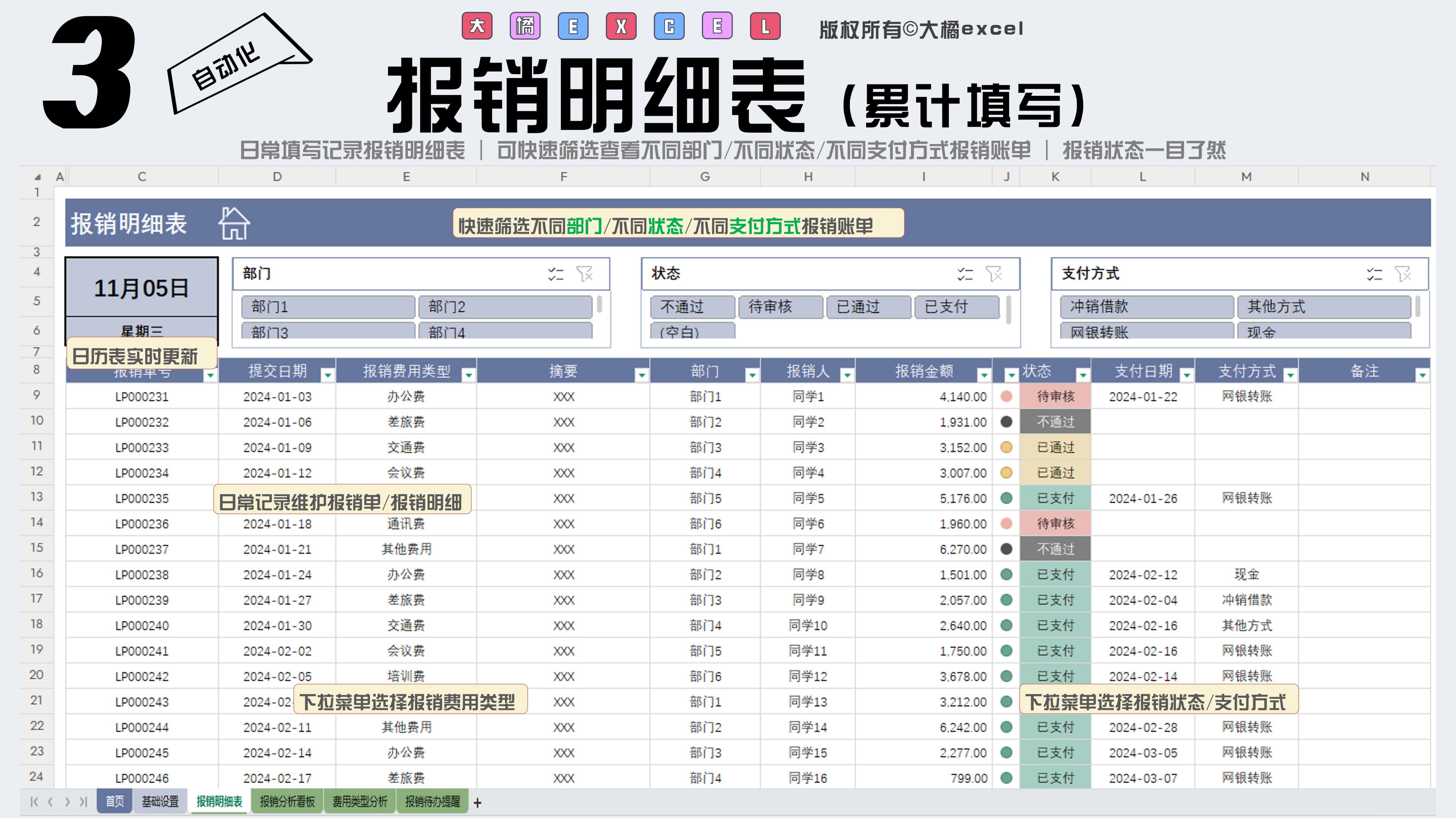Expand the 备注 column filter dropdown

pyautogui.click(x=1422, y=375)
